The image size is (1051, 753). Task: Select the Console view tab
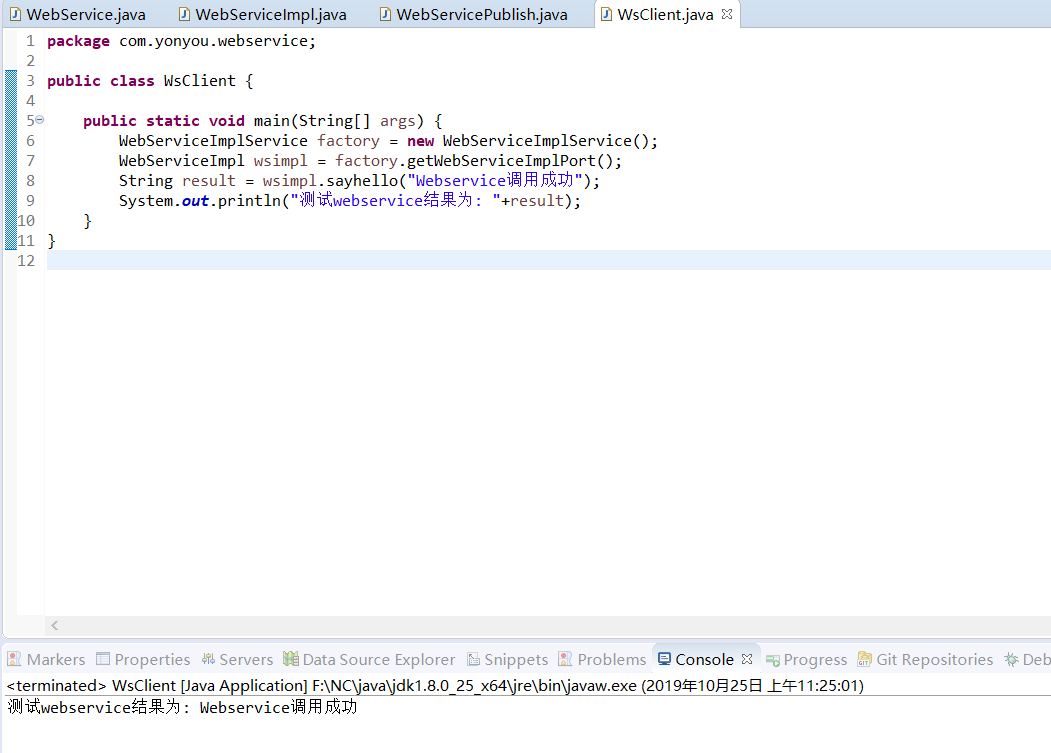pyautogui.click(x=704, y=660)
